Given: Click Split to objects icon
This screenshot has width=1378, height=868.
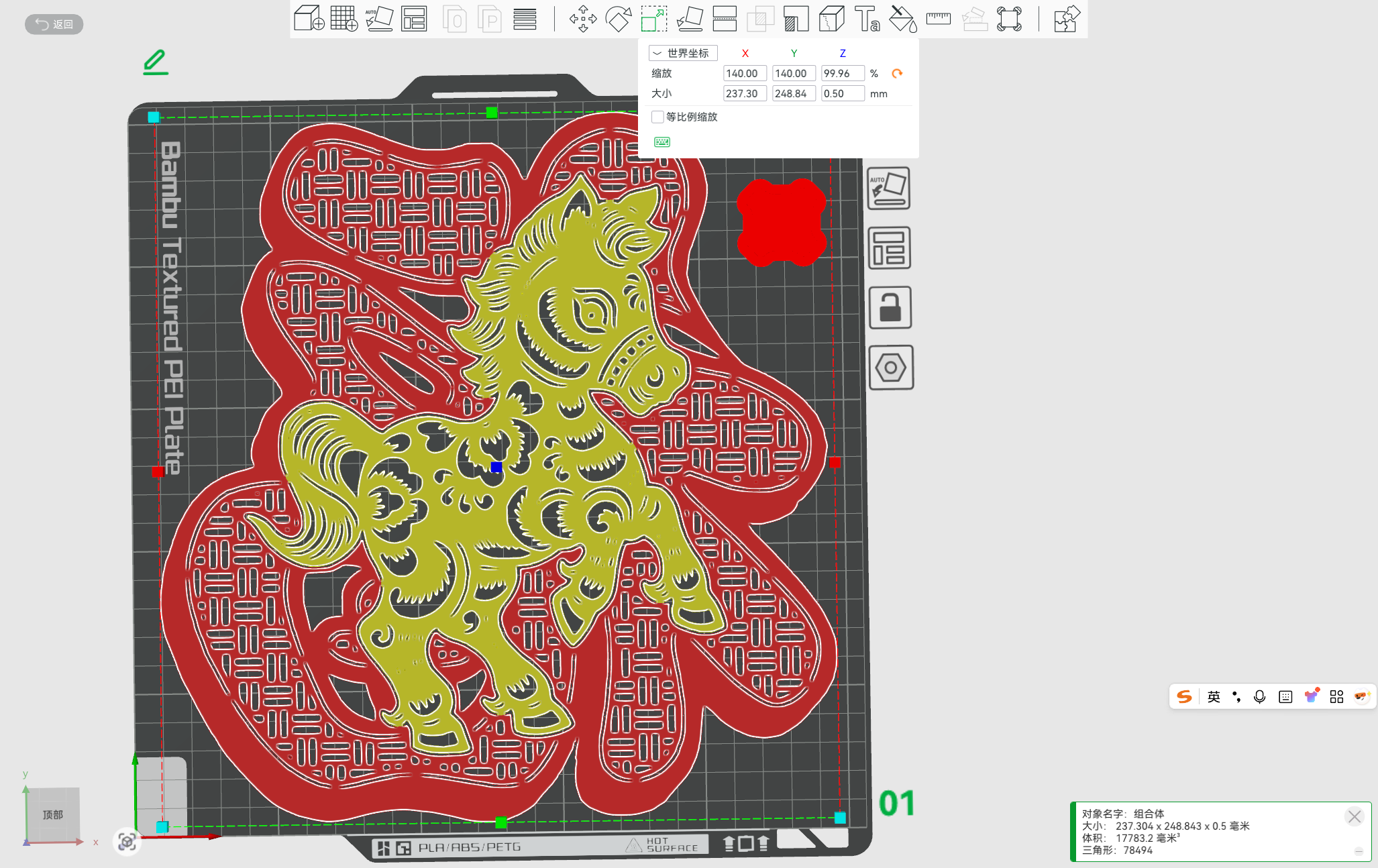Looking at the screenshot, I should click(x=455, y=19).
